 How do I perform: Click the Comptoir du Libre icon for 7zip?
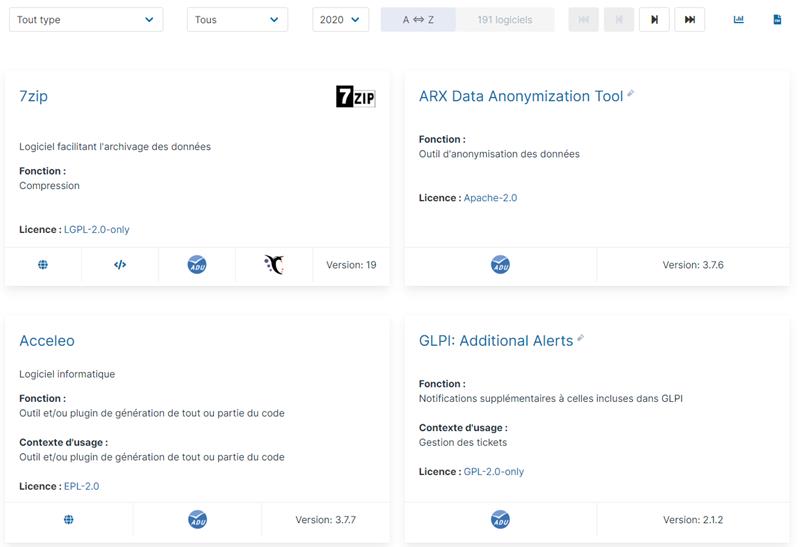click(274, 264)
